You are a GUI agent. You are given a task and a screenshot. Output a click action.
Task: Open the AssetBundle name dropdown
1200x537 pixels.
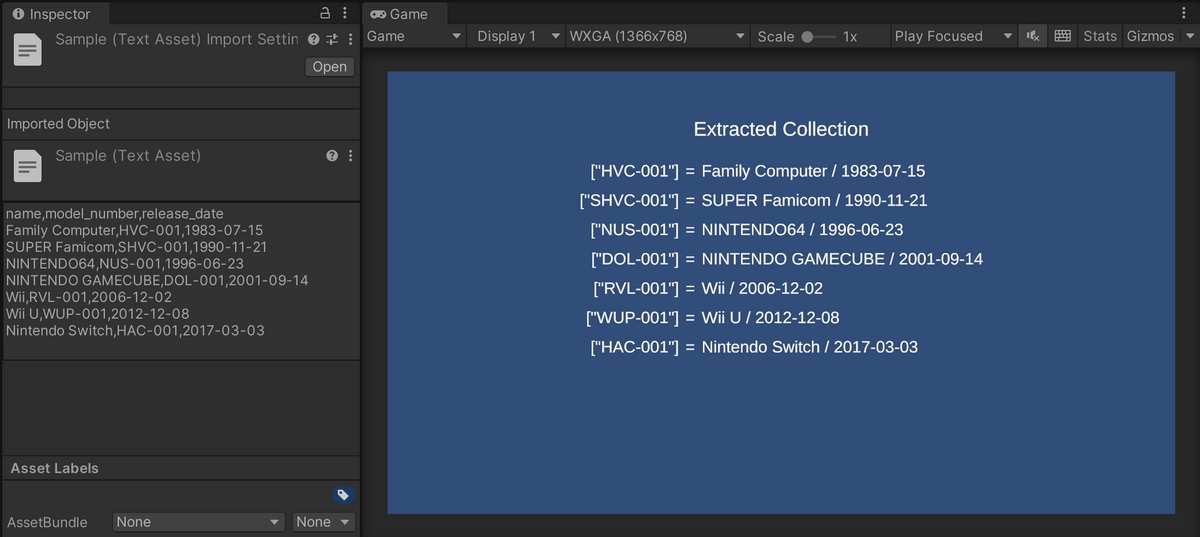199,522
